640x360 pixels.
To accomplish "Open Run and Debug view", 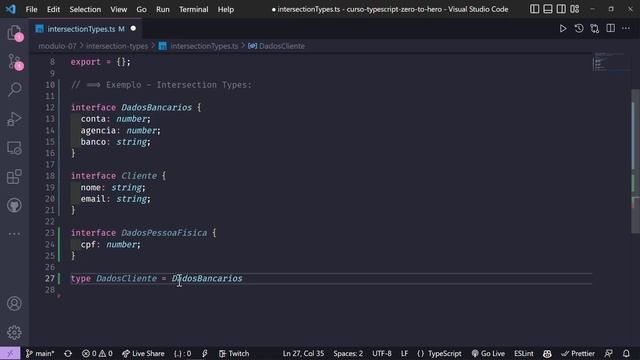I will (x=14, y=119).
